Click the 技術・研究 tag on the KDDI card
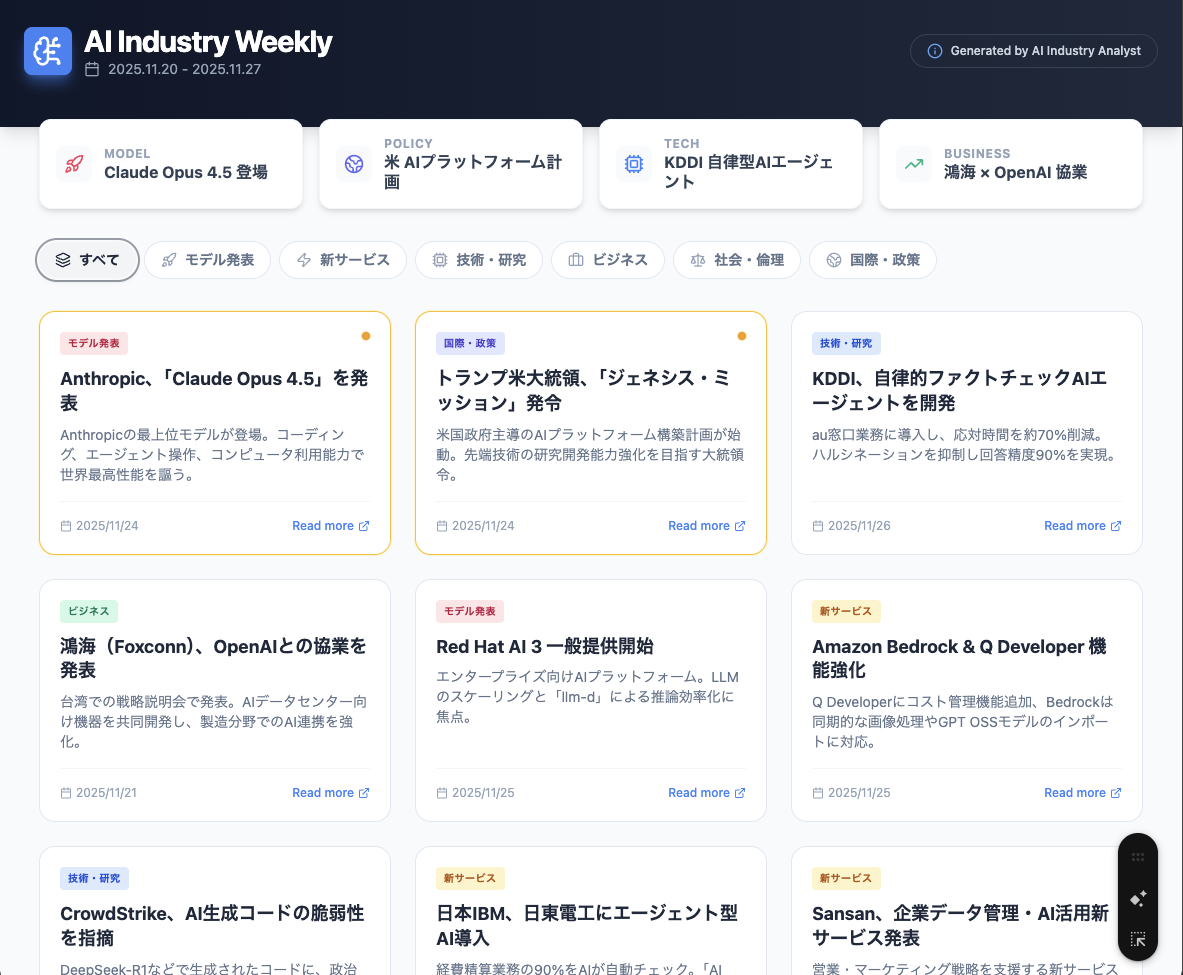Viewport: 1183px width, 975px height. (x=847, y=343)
